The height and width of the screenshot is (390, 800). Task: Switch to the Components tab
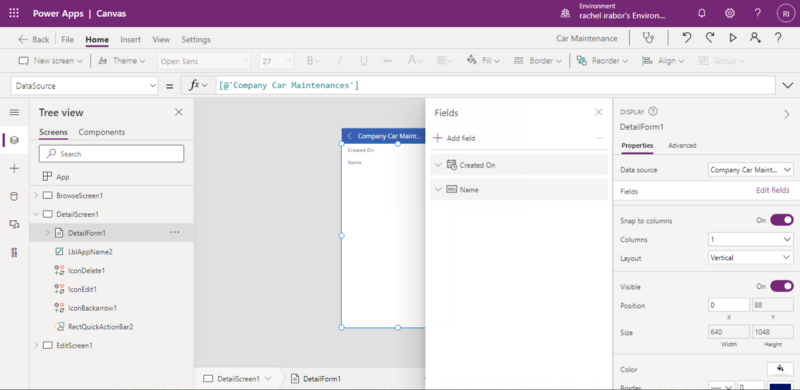pyautogui.click(x=102, y=132)
